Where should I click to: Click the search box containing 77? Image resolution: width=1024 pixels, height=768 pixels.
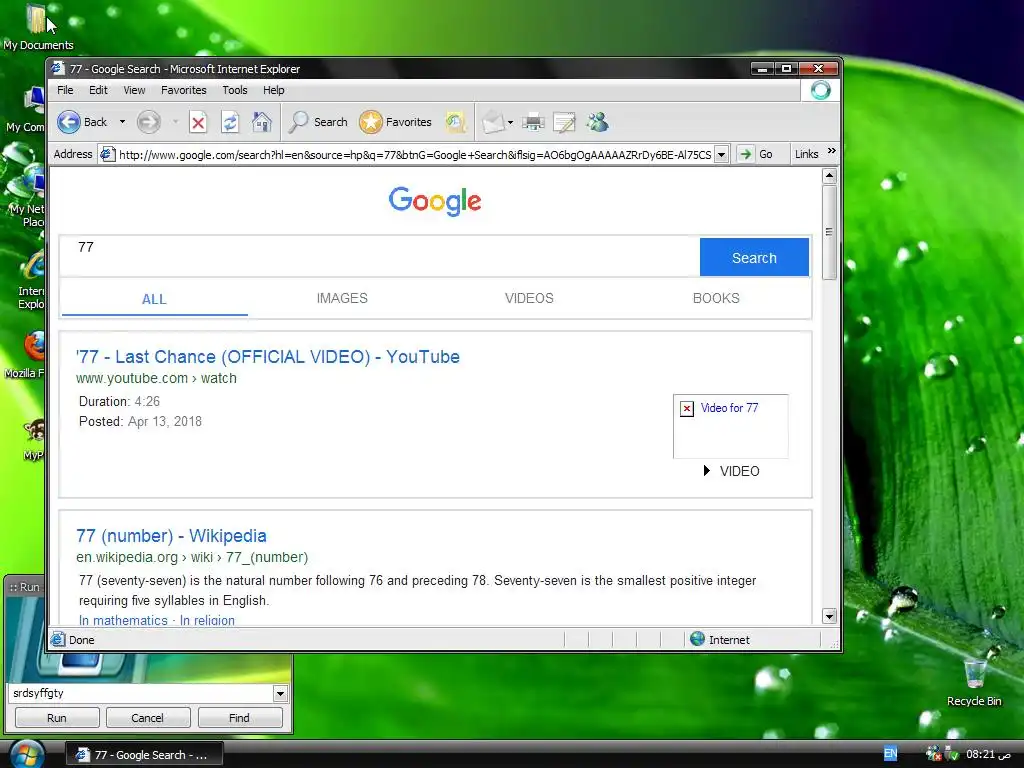379,257
